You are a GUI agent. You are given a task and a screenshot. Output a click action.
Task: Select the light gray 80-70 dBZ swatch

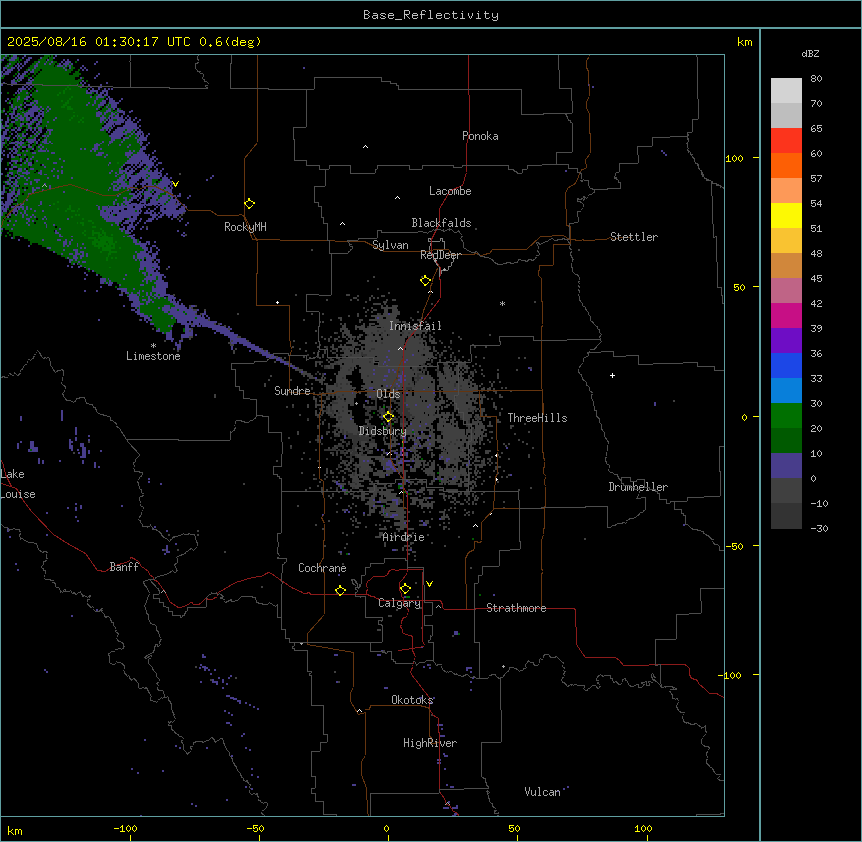point(786,91)
